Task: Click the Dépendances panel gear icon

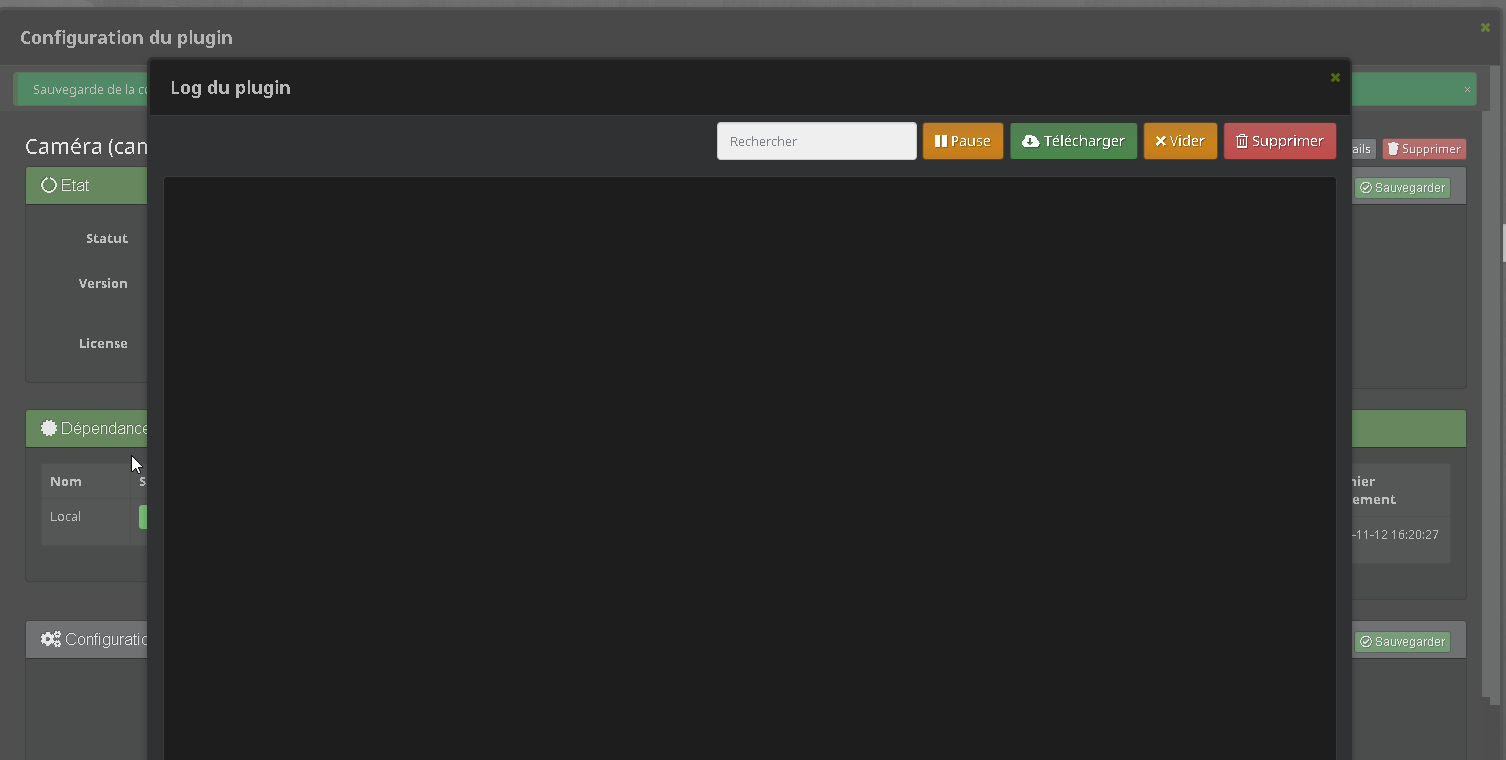Action: 49,428
